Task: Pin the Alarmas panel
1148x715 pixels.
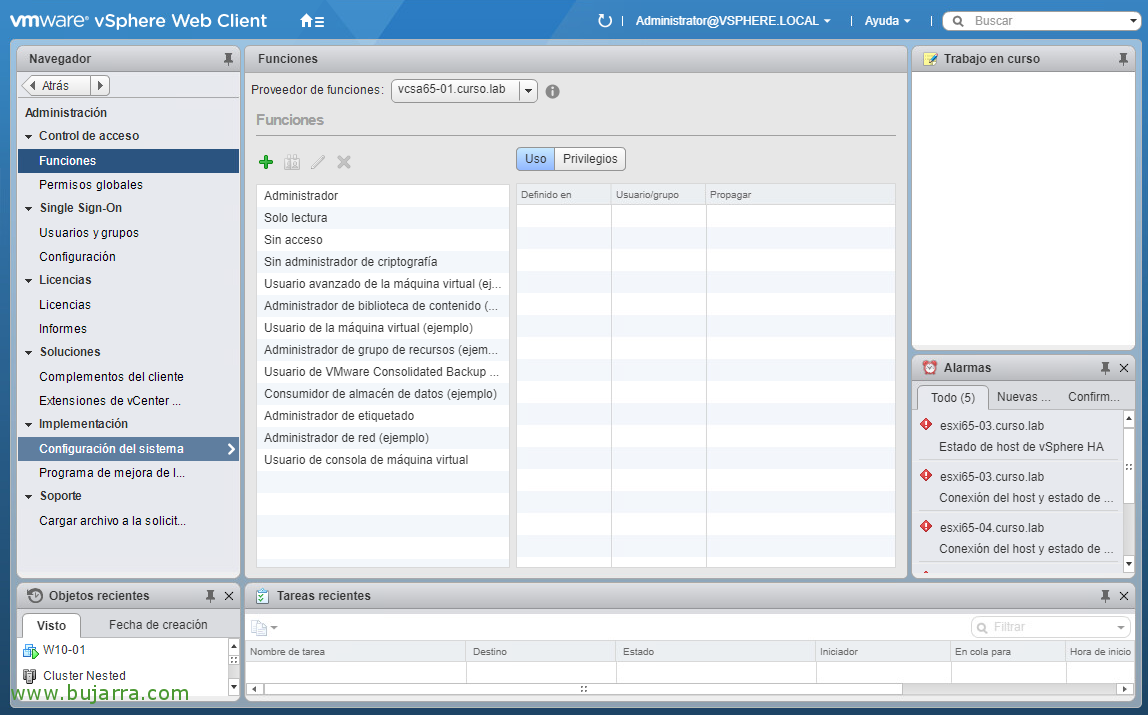Action: (x=1106, y=368)
